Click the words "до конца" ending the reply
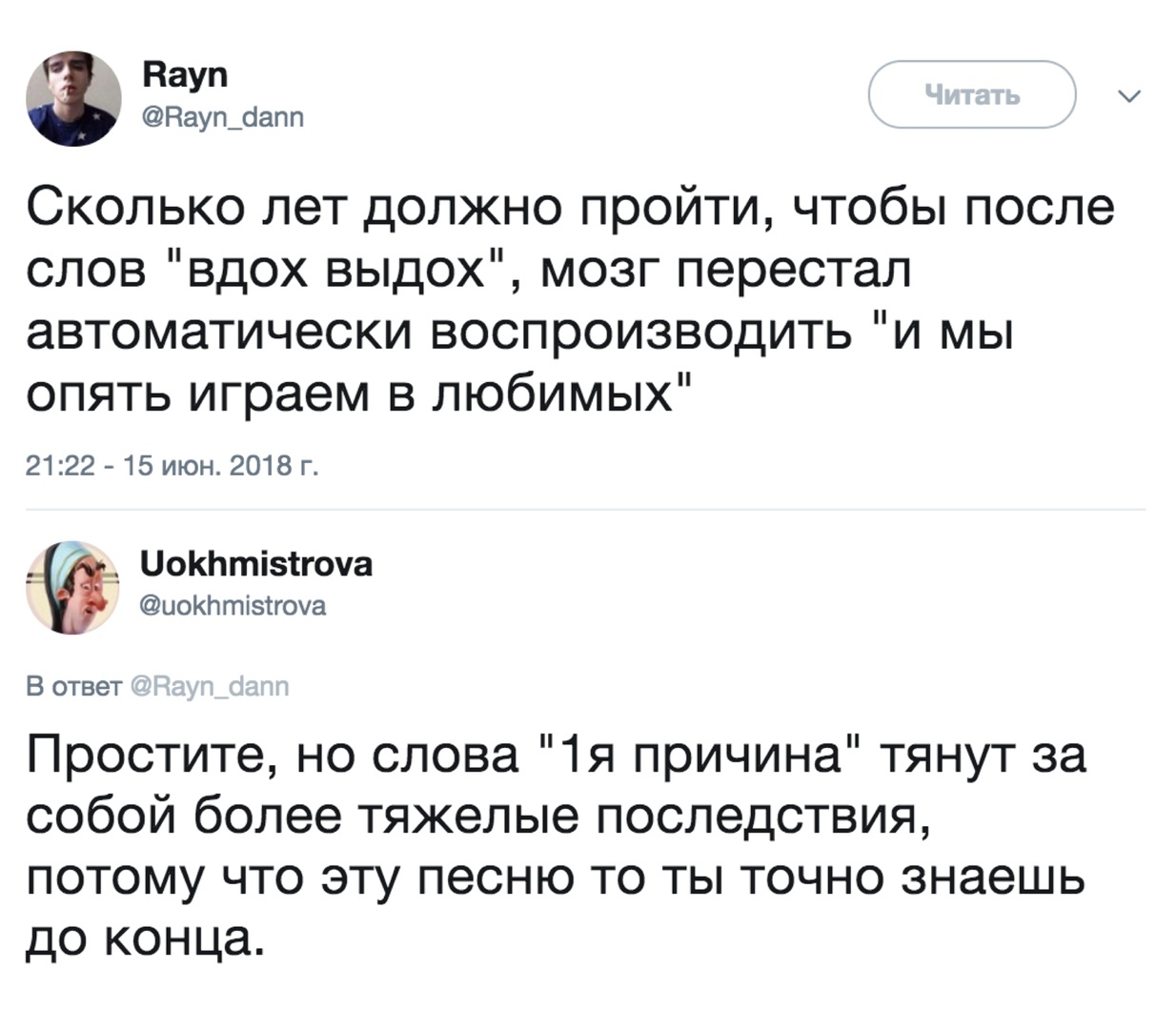Screen dimensions: 1176x1029 pos(142,939)
